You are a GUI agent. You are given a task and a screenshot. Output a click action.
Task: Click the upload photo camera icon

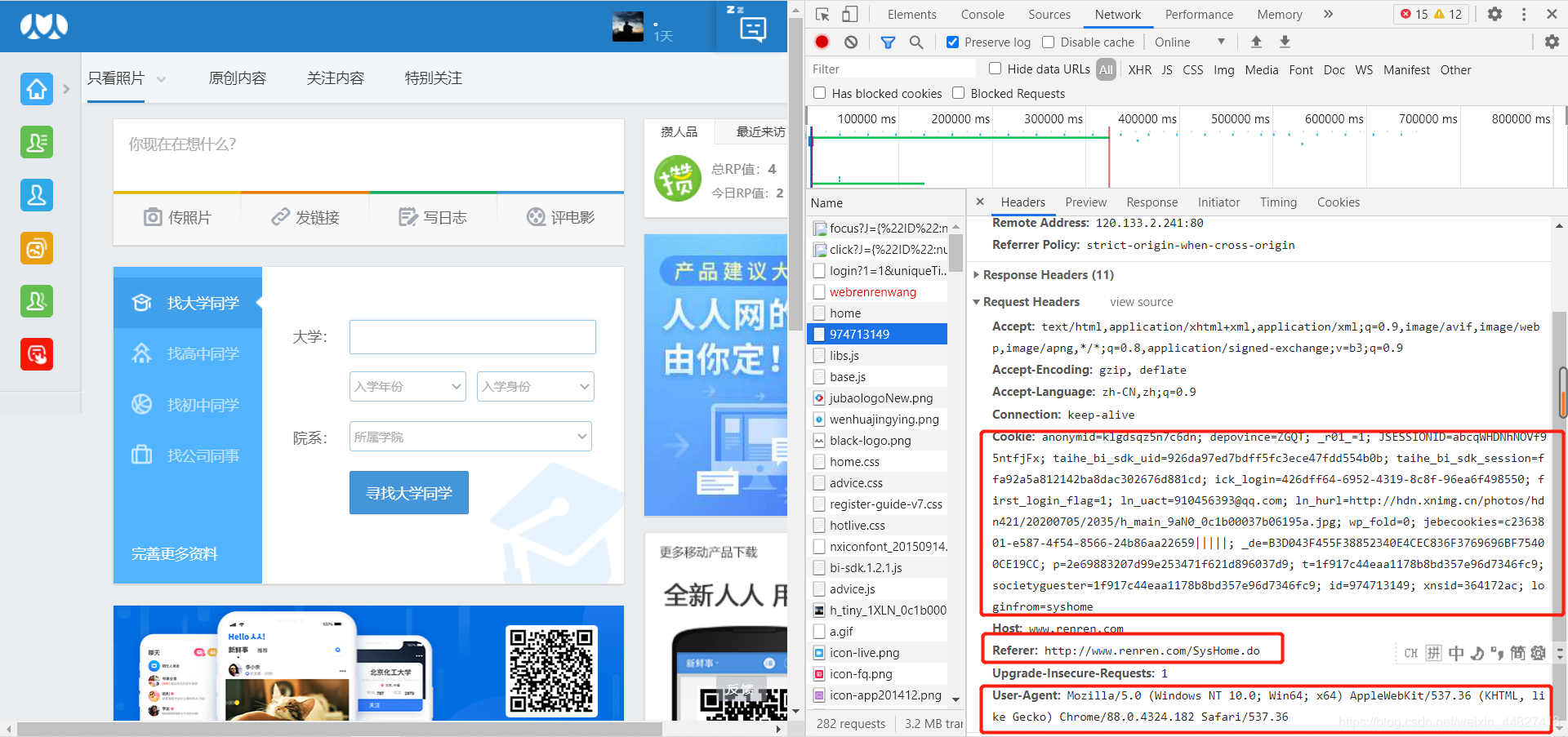(153, 217)
